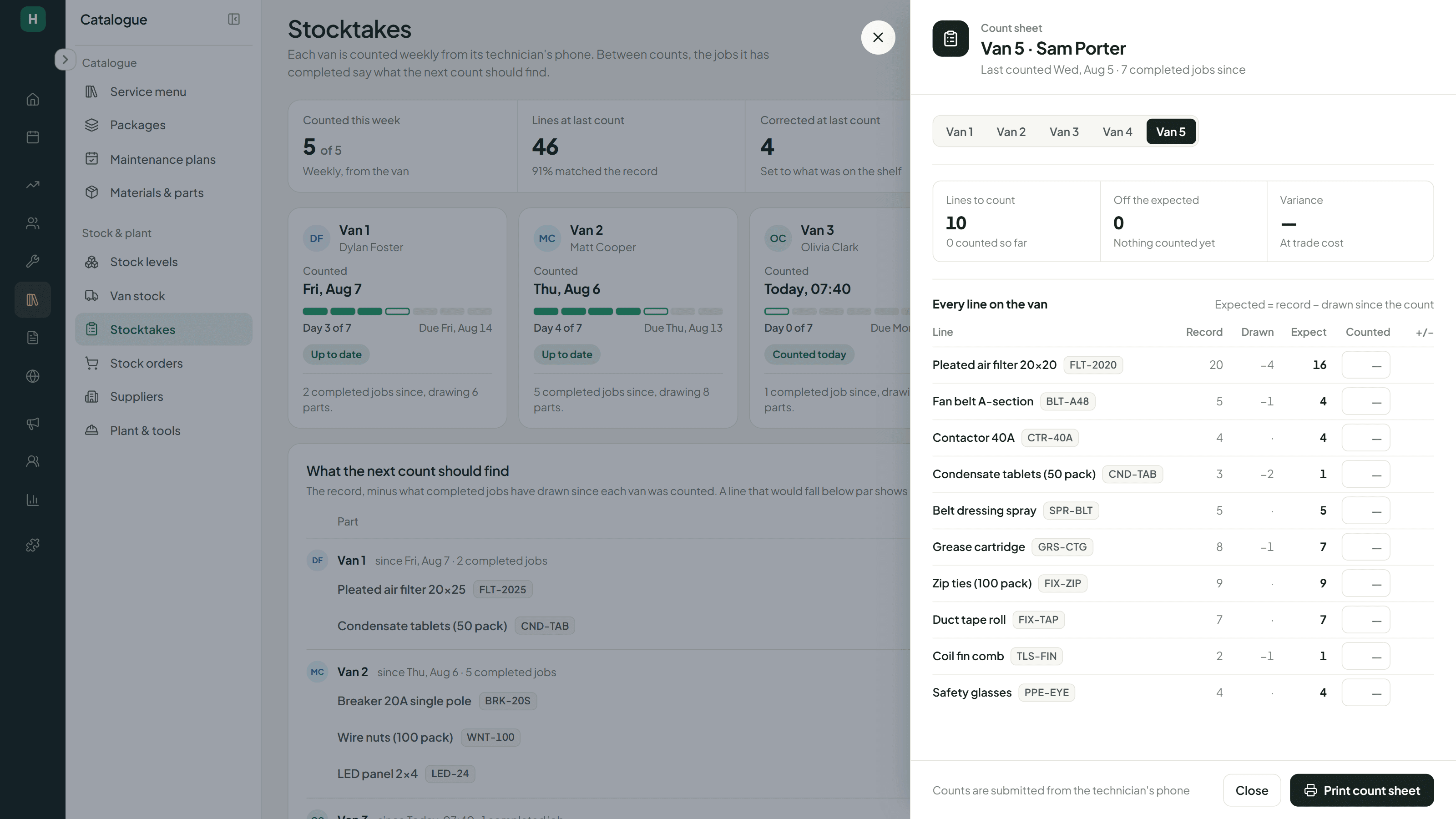
Task: Click counted field for Pleated air filter 20×20
Action: [1365, 365]
